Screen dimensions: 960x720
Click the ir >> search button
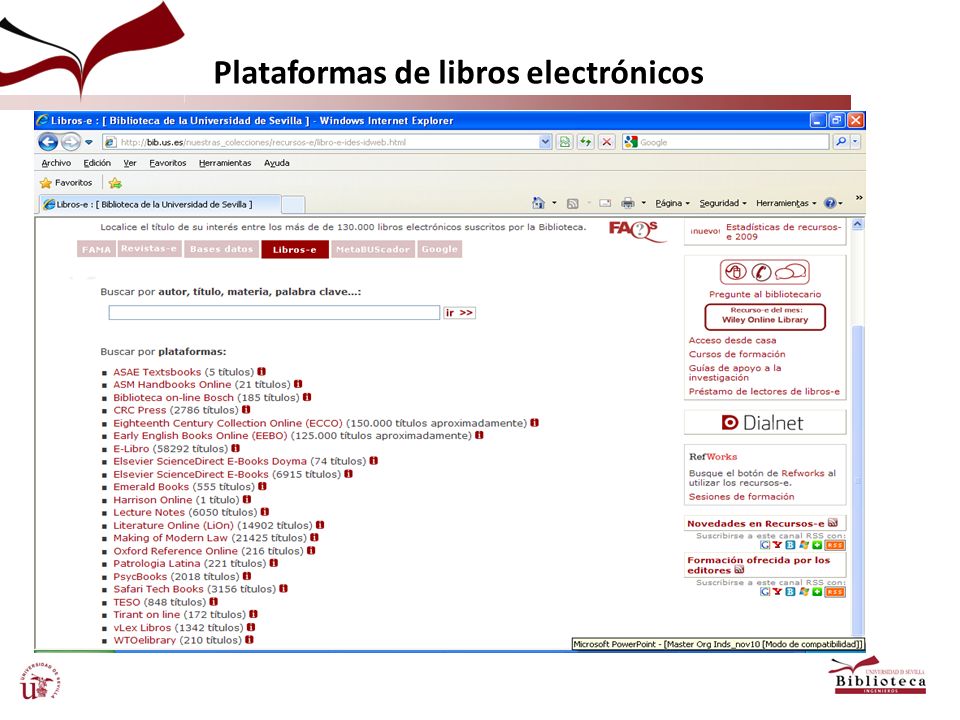click(459, 313)
